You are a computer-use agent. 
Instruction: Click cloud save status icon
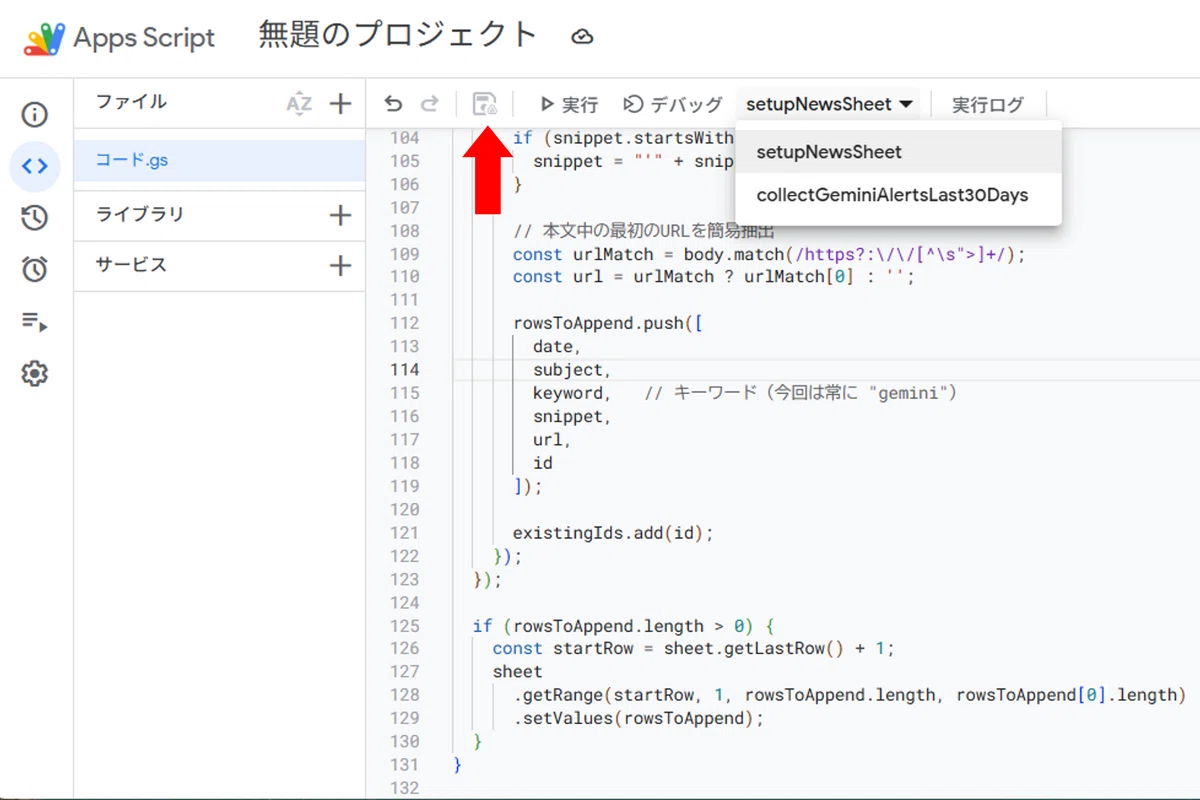(582, 37)
